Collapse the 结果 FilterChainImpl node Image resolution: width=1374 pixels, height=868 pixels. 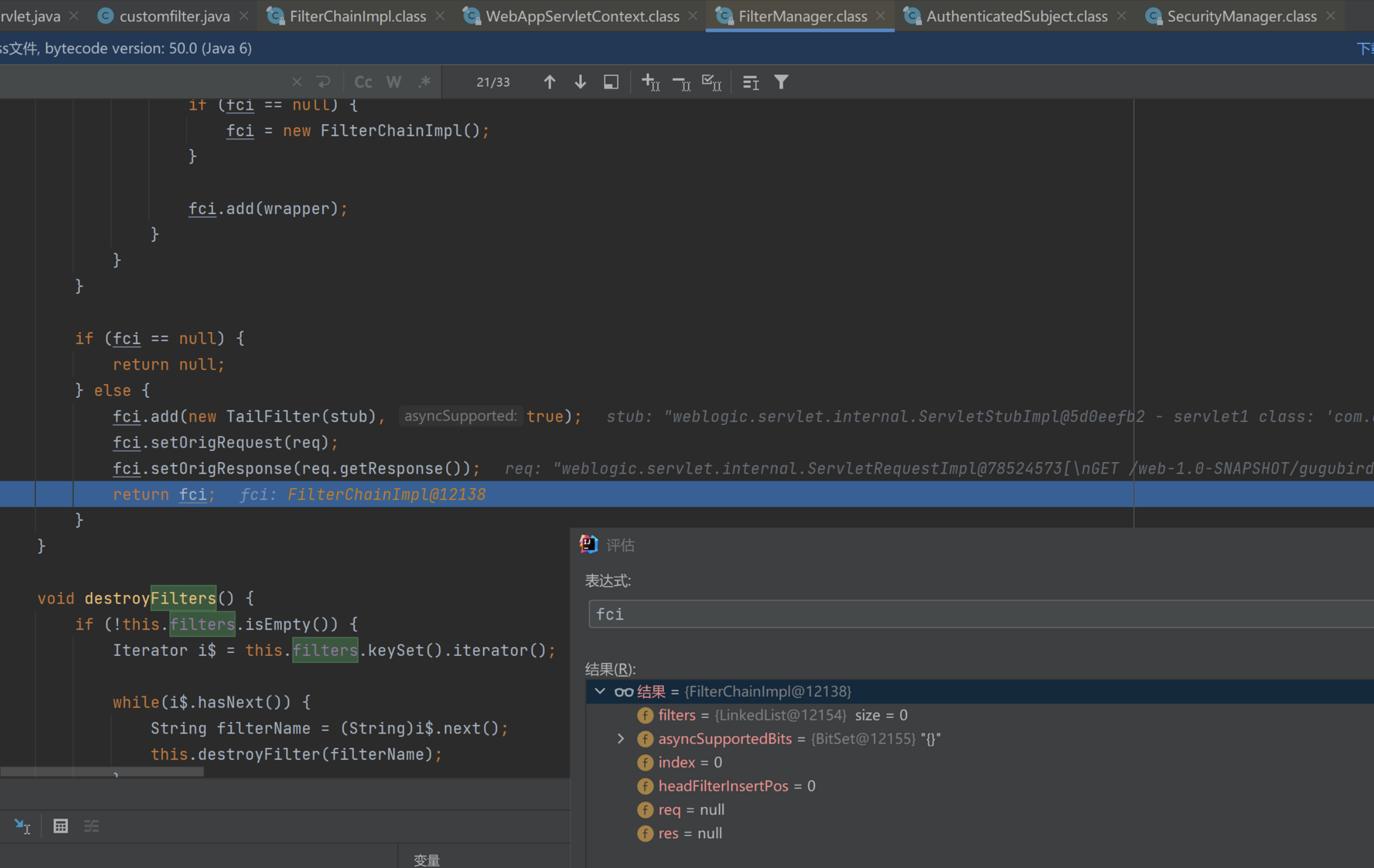[x=600, y=691]
